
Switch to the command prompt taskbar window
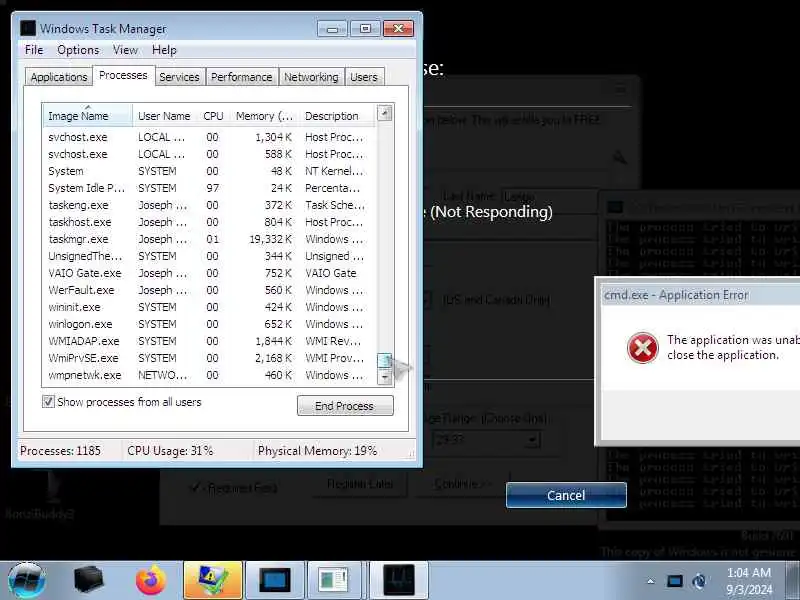[274, 580]
